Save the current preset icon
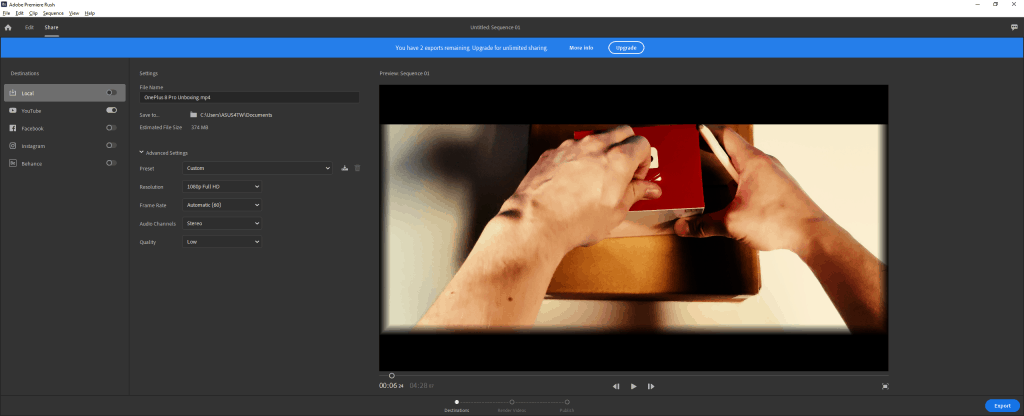The height and width of the screenshot is (416, 1024). pyautogui.click(x=345, y=168)
